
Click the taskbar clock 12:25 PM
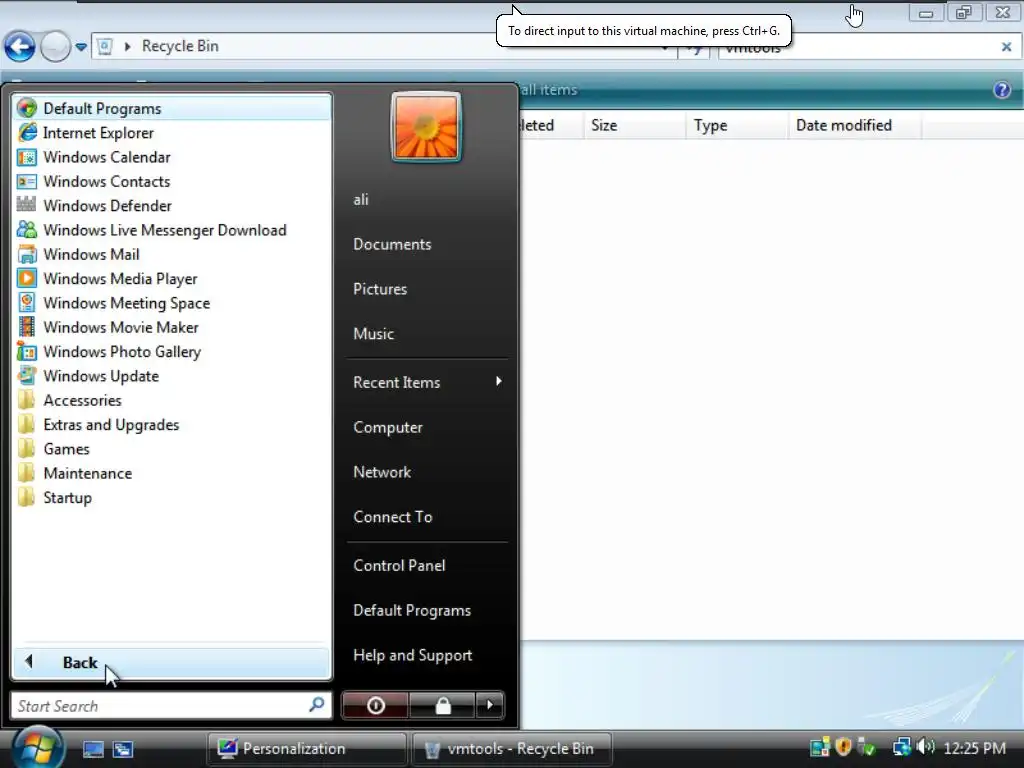click(974, 748)
